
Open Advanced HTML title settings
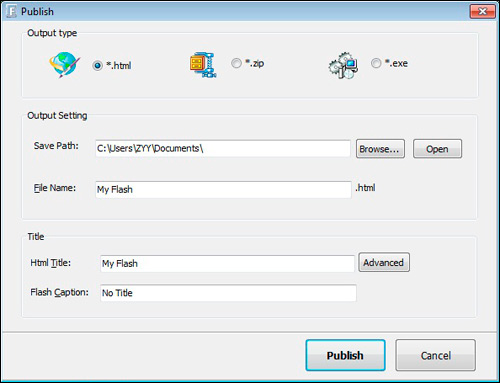tap(384, 262)
